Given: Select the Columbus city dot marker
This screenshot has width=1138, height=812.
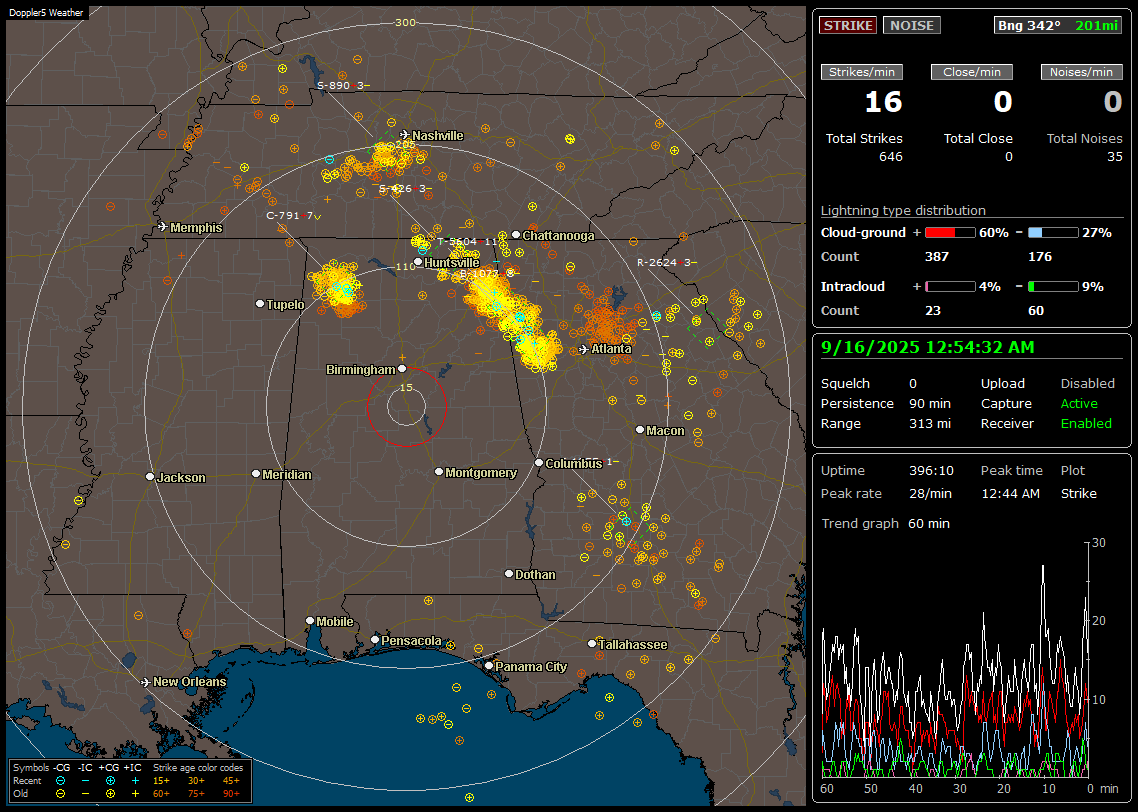Looking at the screenshot, I should (539, 462).
